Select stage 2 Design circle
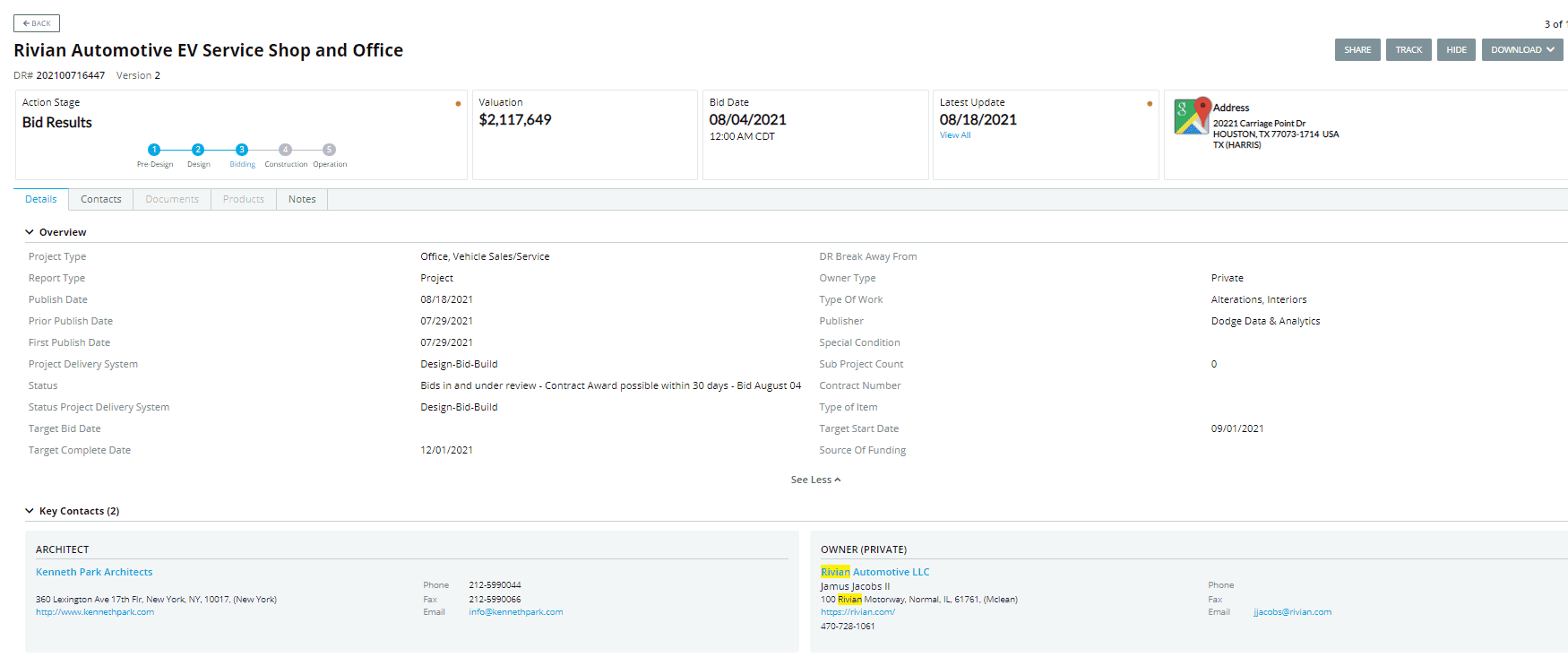This screenshot has height=666, width=1568. click(198, 150)
